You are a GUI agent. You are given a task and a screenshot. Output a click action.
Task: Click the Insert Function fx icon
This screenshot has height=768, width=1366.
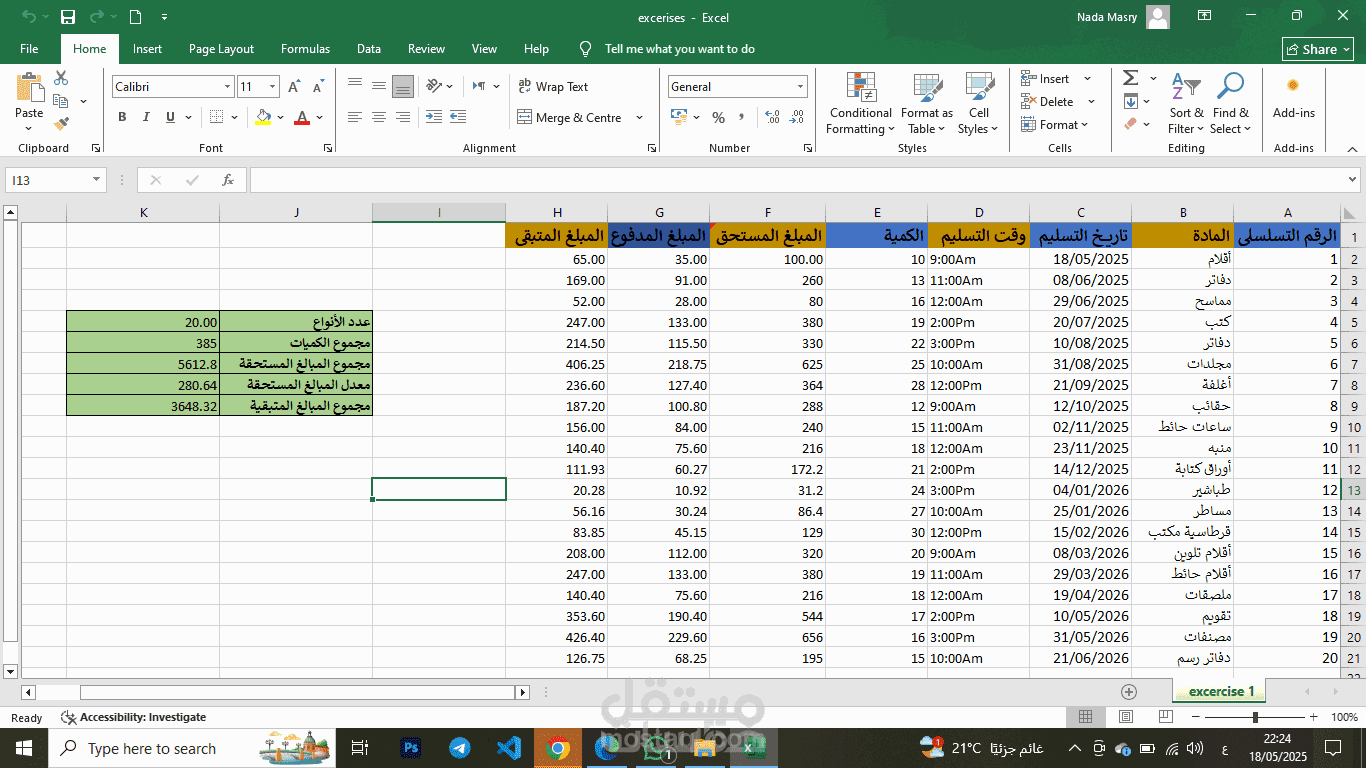pyautogui.click(x=228, y=180)
